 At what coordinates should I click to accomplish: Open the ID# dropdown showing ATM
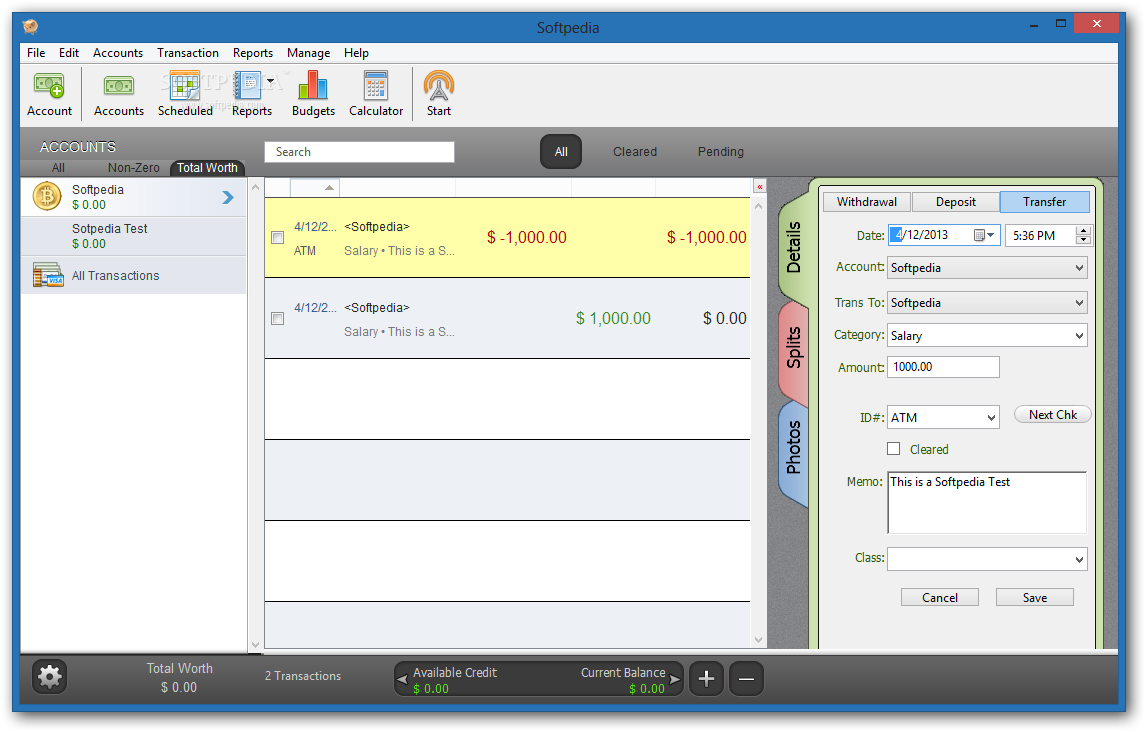pos(943,417)
